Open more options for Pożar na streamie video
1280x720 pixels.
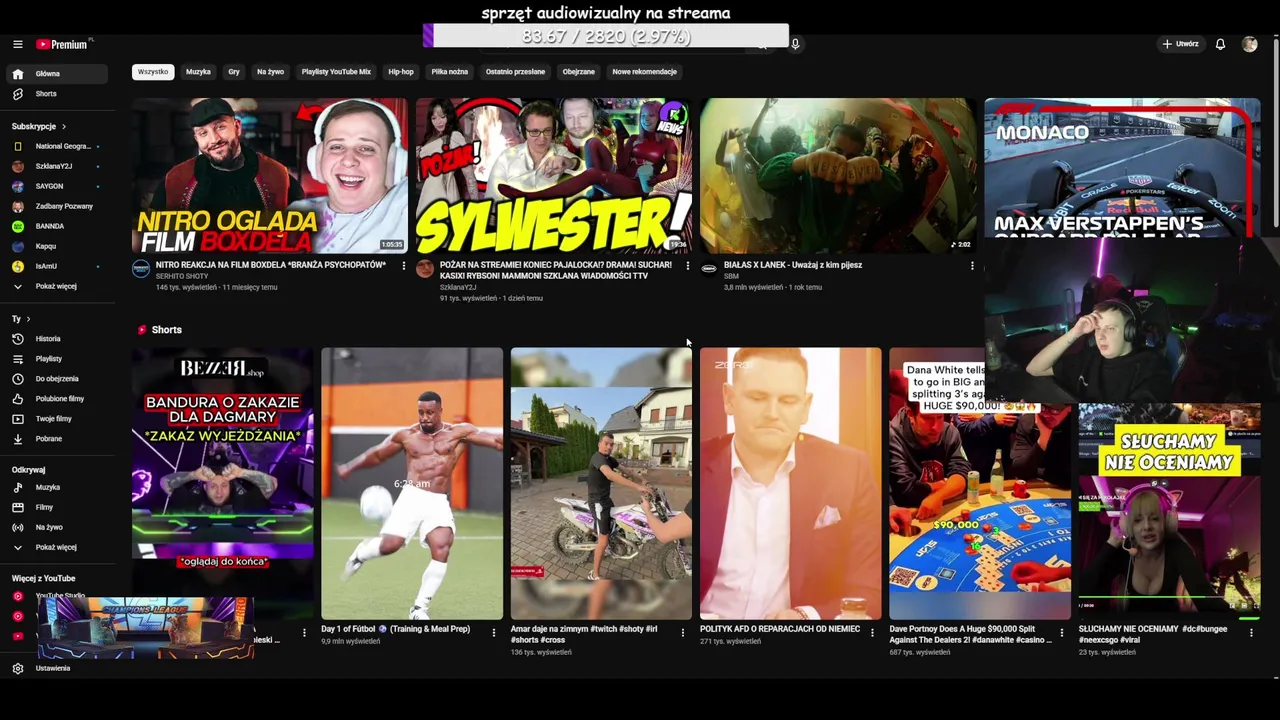coord(687,266)
